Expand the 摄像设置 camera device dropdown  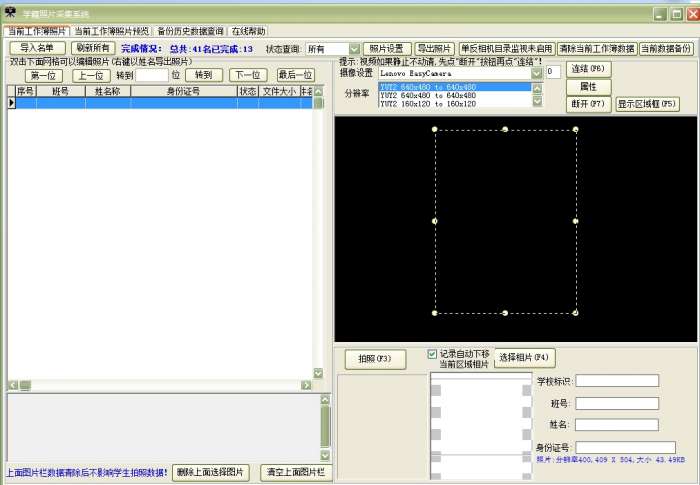tap(537, 73)
